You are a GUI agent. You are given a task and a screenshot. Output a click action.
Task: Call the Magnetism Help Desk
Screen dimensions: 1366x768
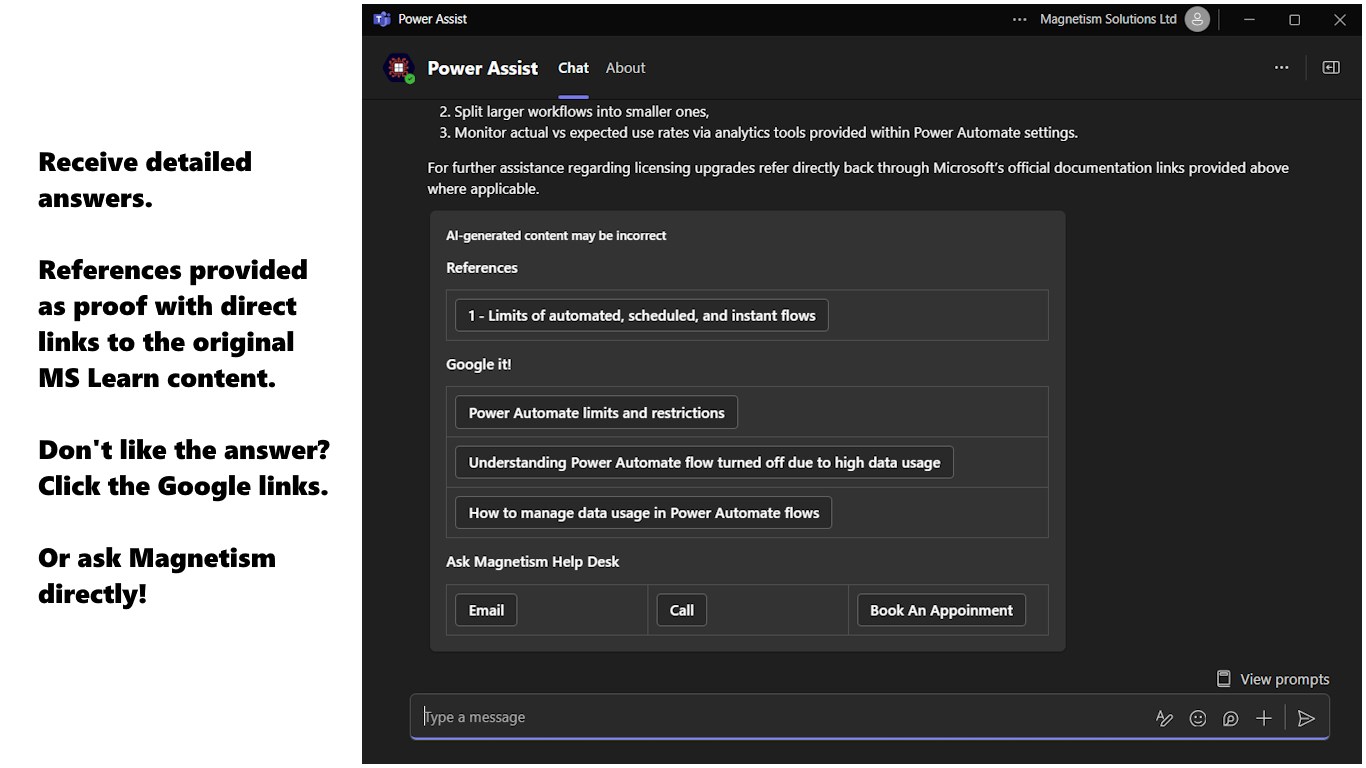pyautogui.click(x=682, y=610)
